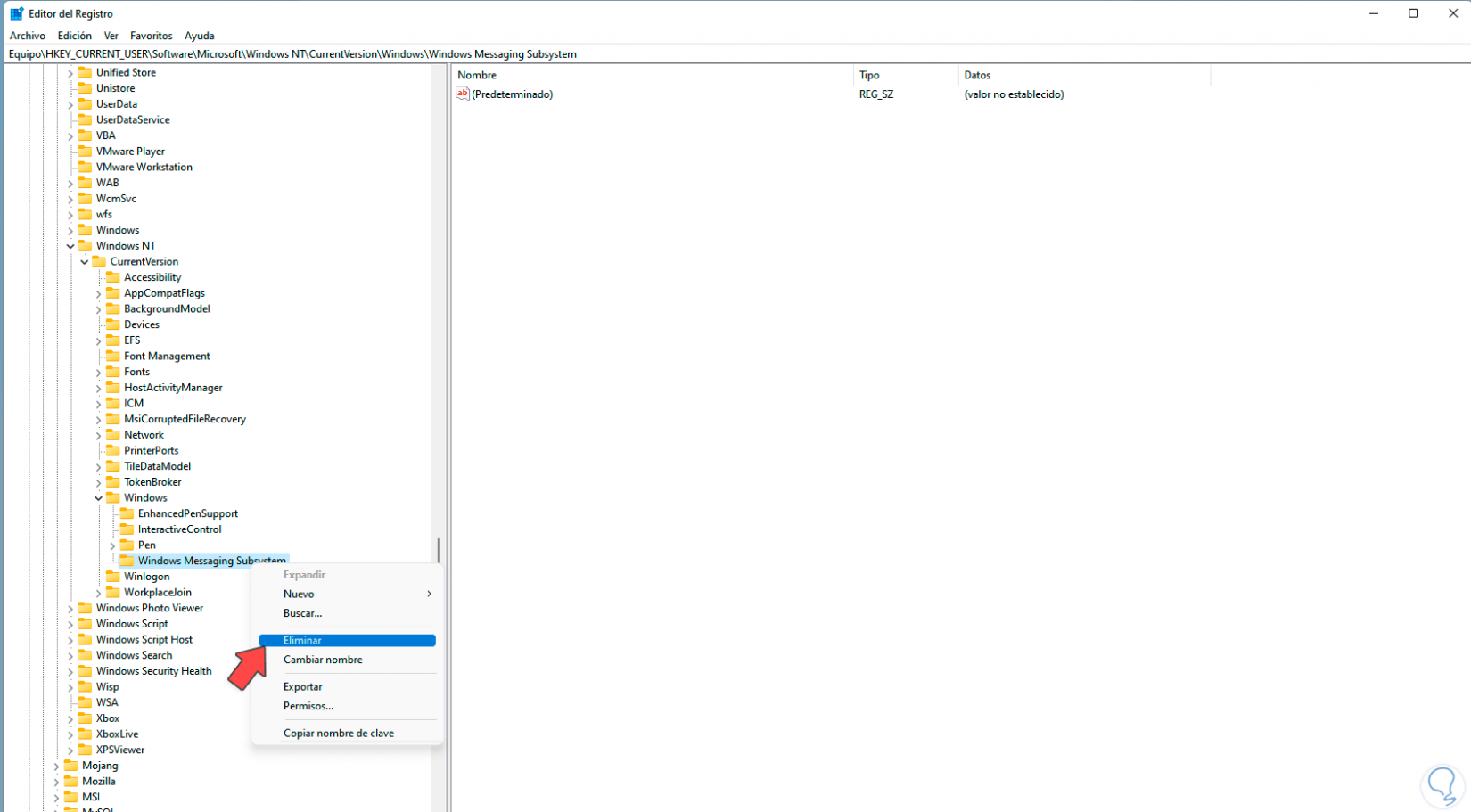
Task: Select the Devices folder icon
Action: (113, 324)
